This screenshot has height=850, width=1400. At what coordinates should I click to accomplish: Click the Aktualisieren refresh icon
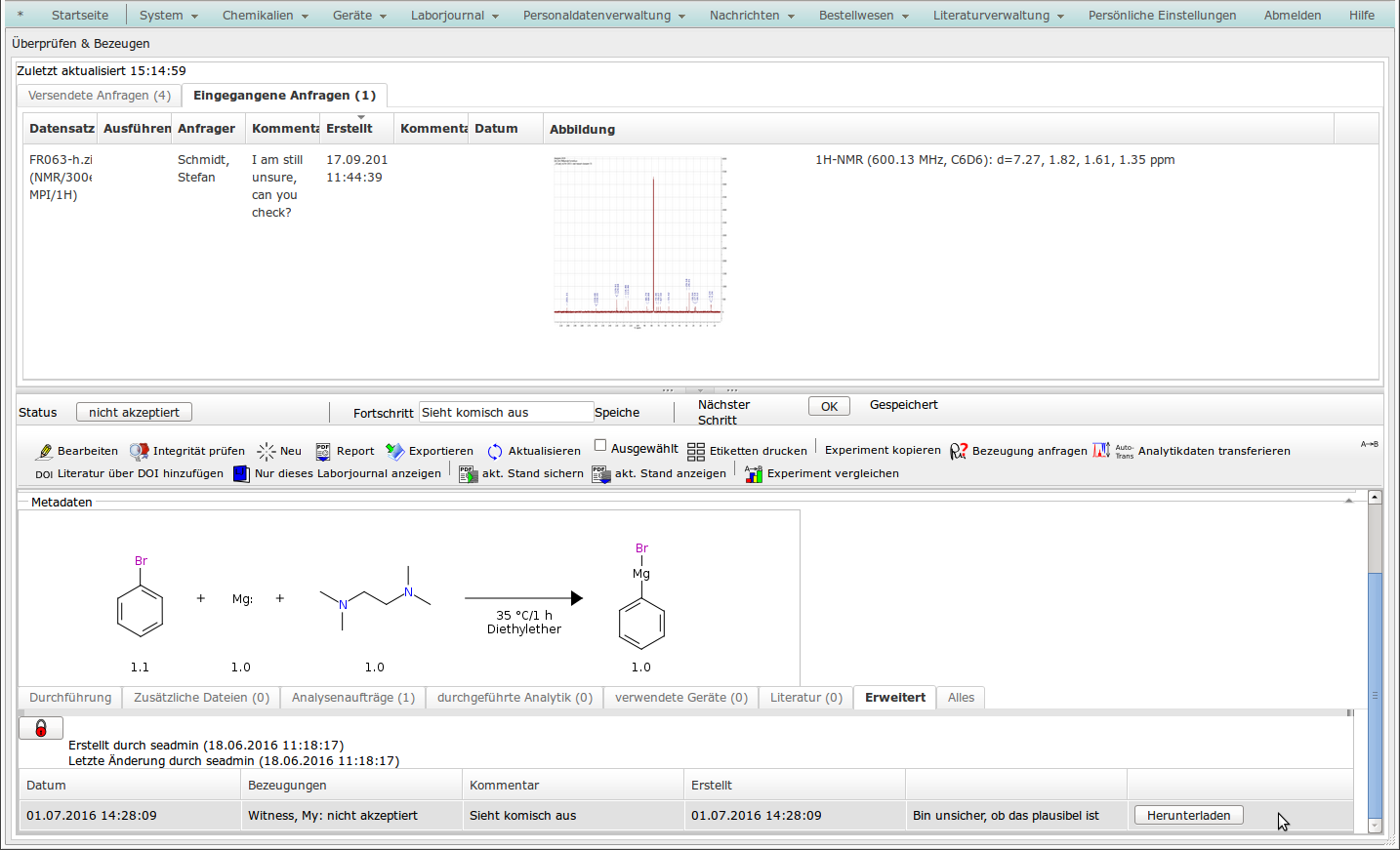click(495, 451)
